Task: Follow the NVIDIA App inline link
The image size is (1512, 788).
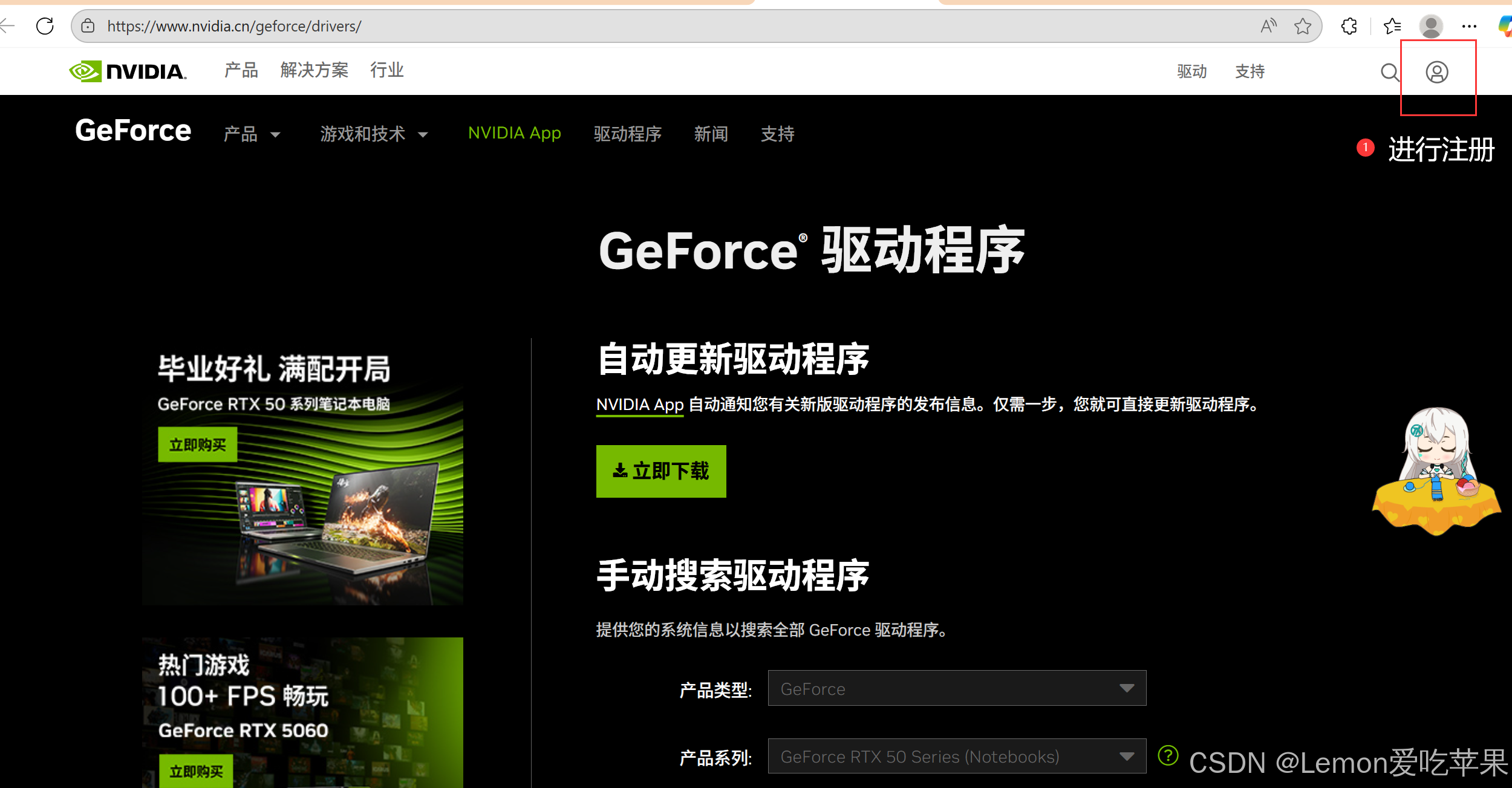Action: [640, 405]
